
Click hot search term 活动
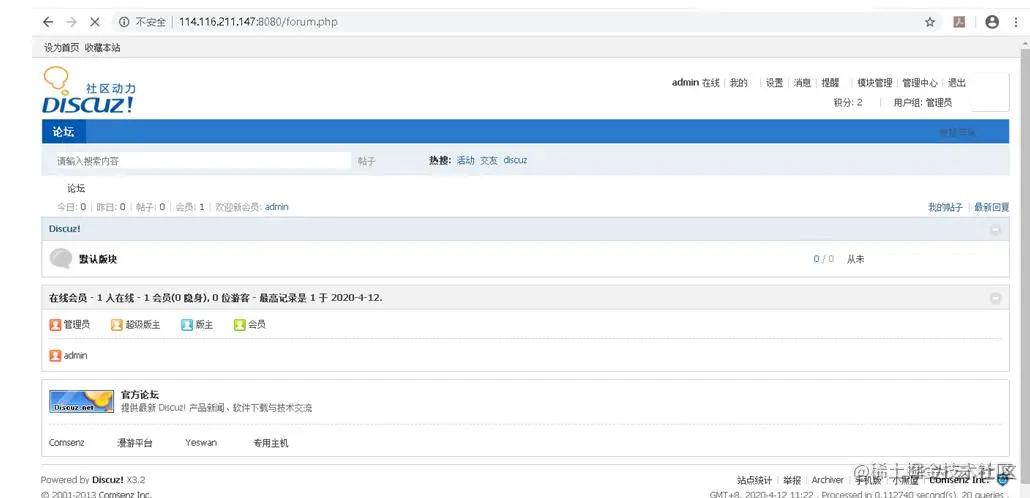tap(466, 160)
